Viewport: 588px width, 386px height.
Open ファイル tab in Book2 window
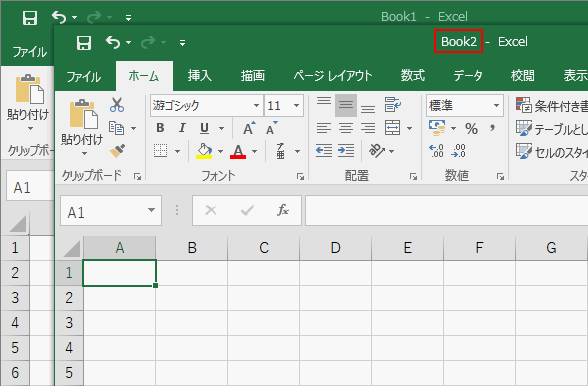tap(84, 77)
